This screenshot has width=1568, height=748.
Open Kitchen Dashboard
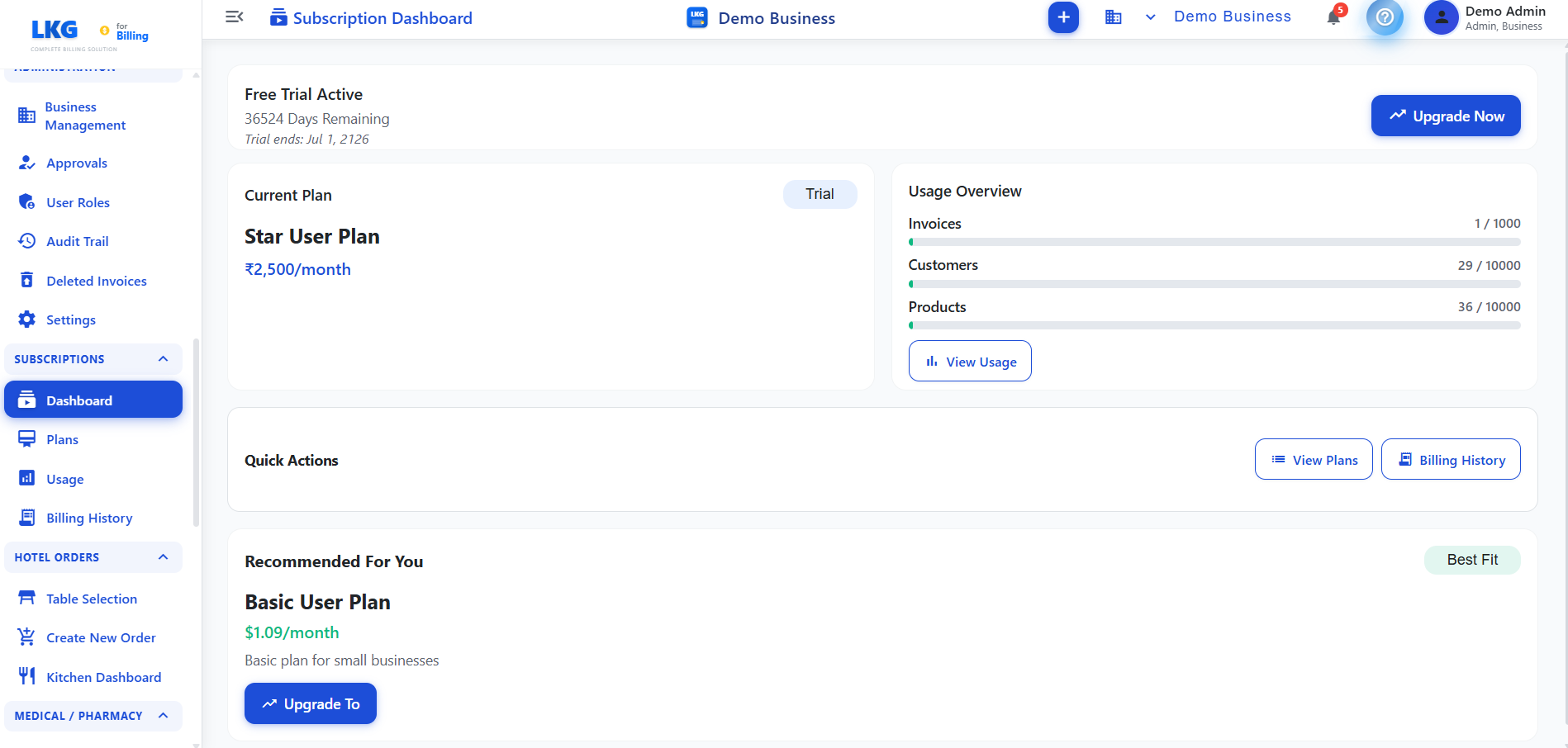point(93,677)
